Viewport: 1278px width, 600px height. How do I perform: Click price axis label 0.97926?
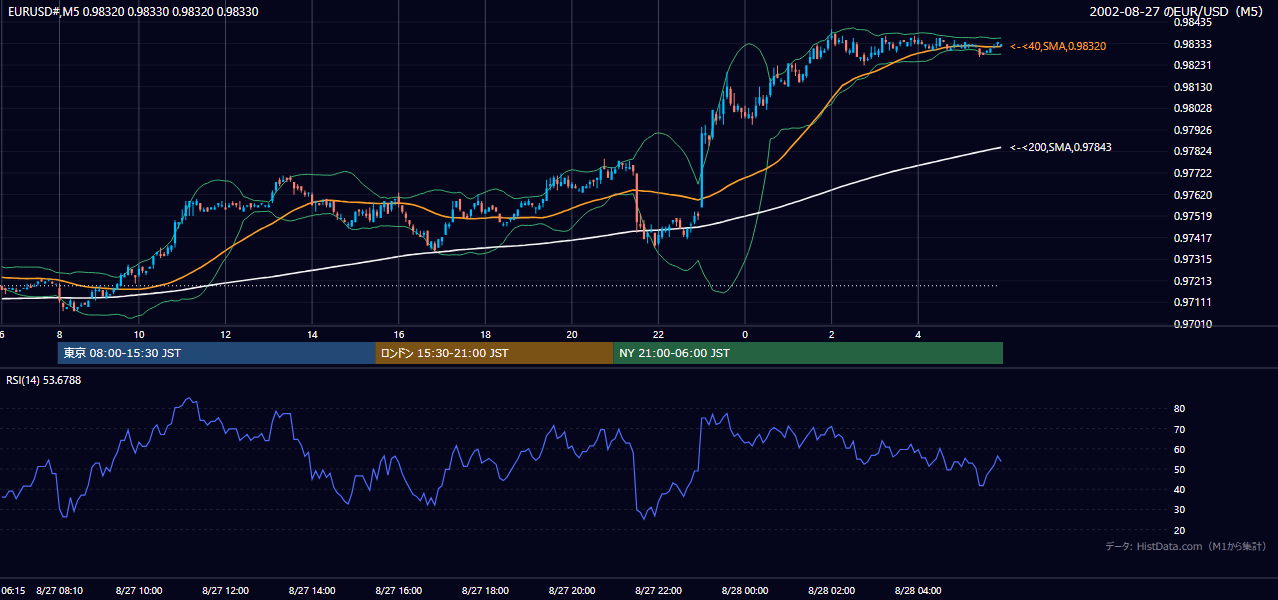1191,130
